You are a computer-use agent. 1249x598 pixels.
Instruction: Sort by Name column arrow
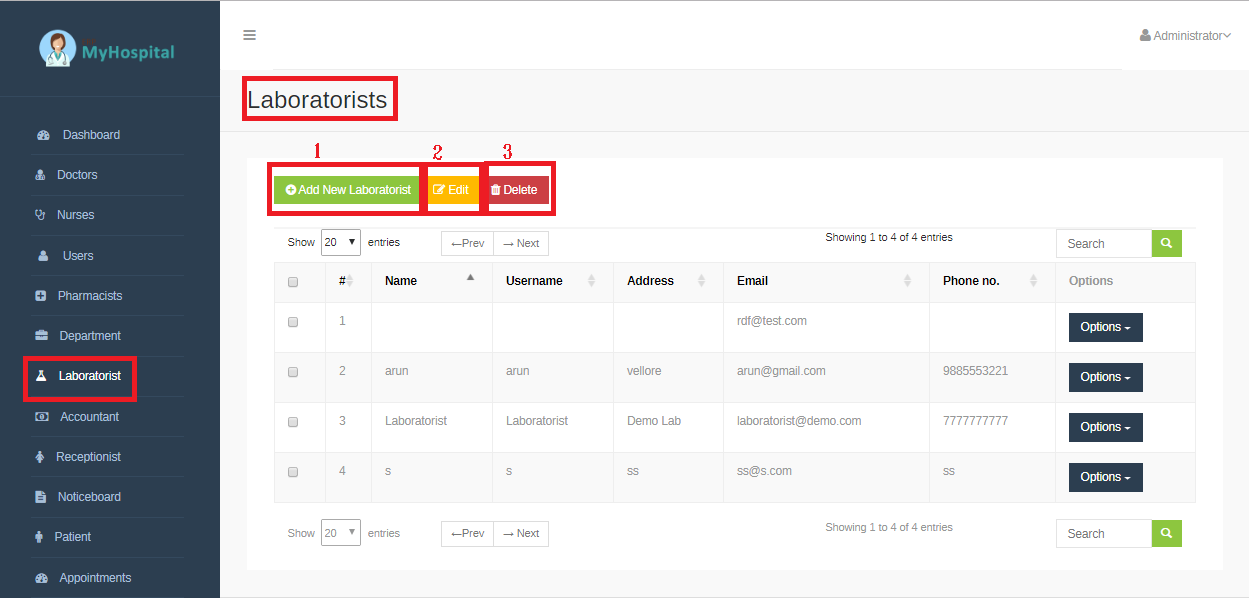[471, 277]
